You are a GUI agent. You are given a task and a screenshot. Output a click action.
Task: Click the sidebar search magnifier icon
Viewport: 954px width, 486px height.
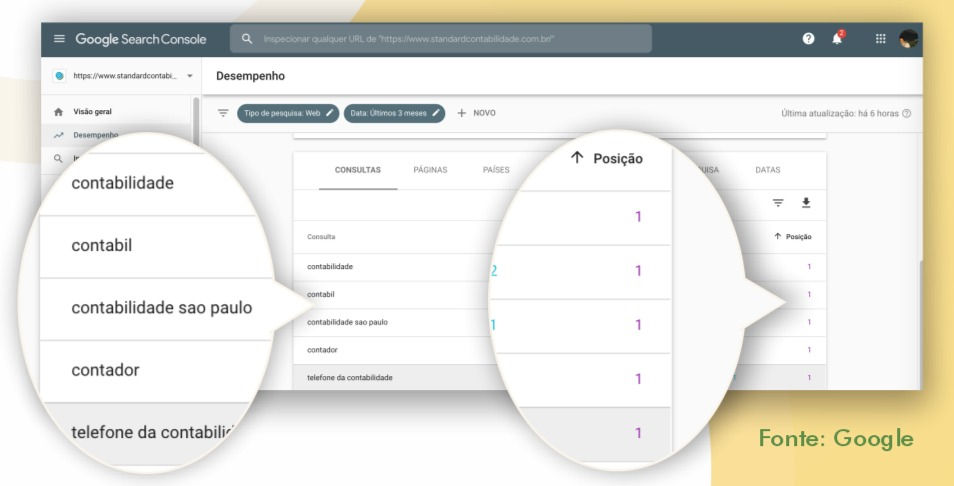coord(58,158)
